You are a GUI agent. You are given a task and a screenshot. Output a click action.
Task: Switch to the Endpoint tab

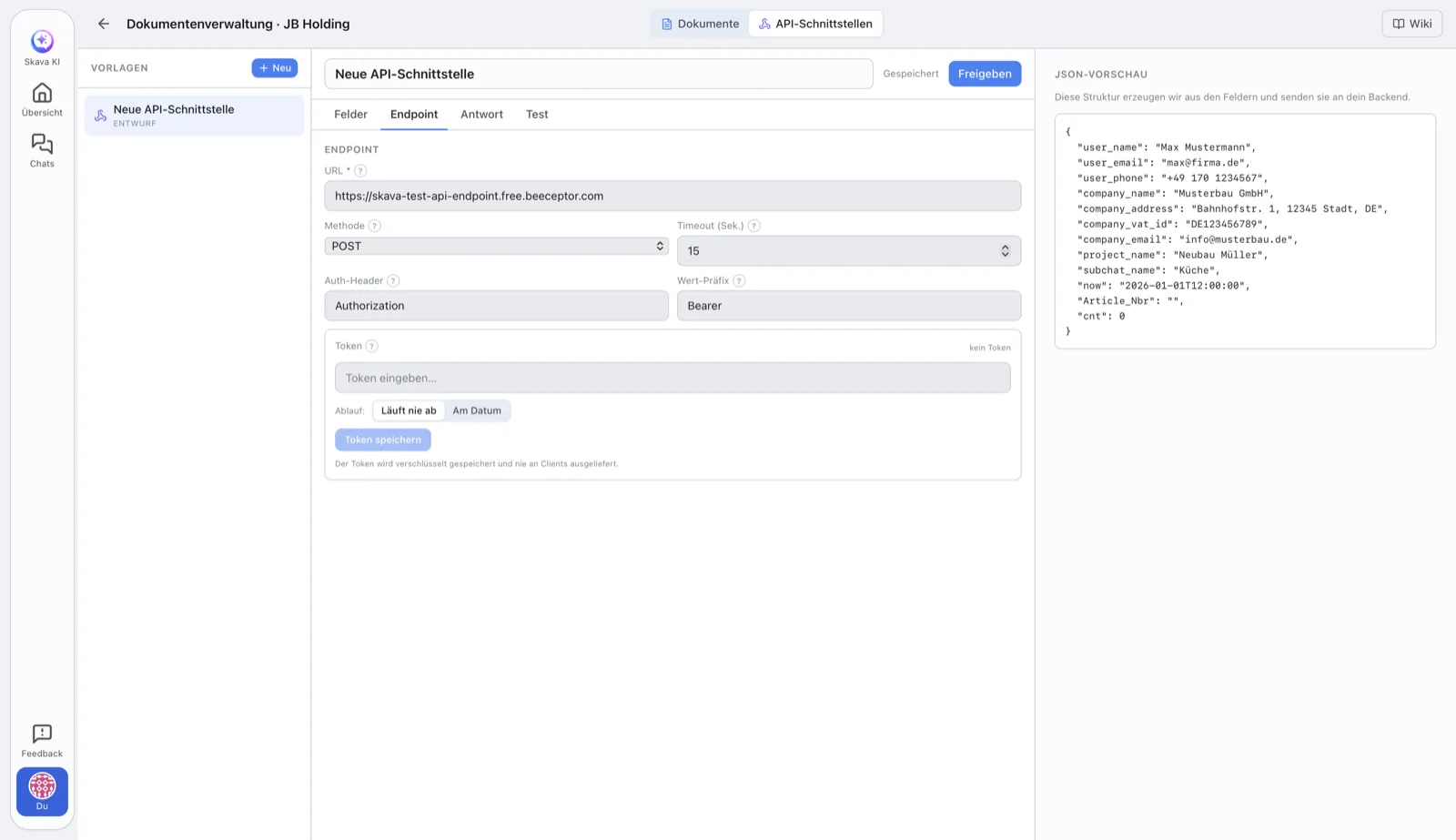[414, 115]
